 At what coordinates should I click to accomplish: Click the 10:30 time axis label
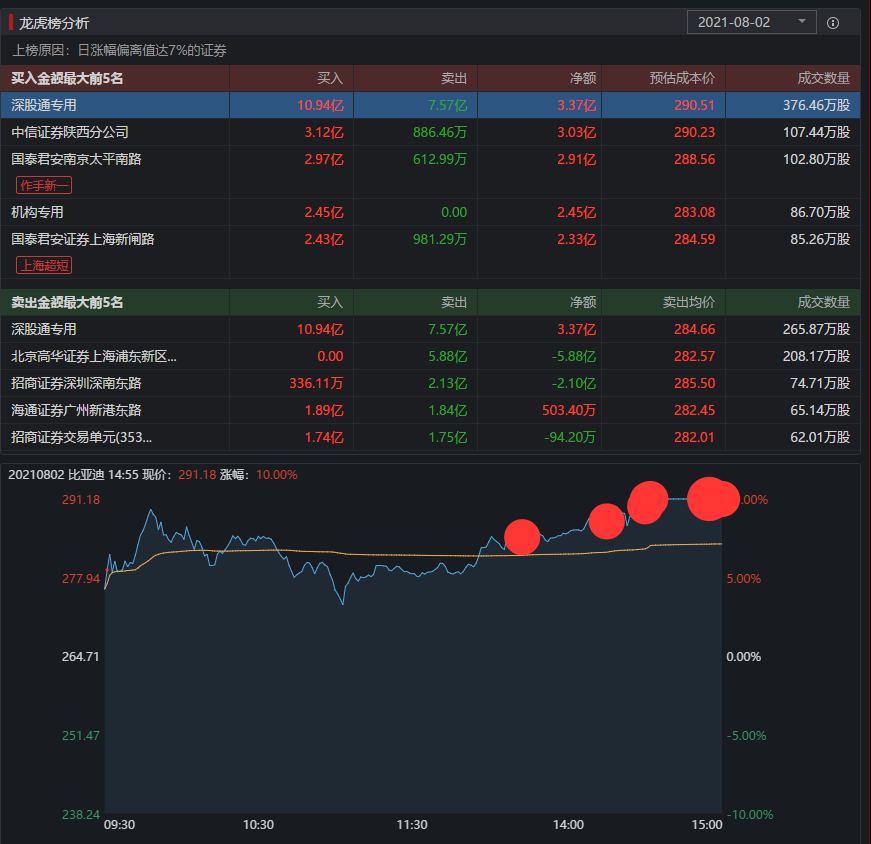tap(258, 825)
